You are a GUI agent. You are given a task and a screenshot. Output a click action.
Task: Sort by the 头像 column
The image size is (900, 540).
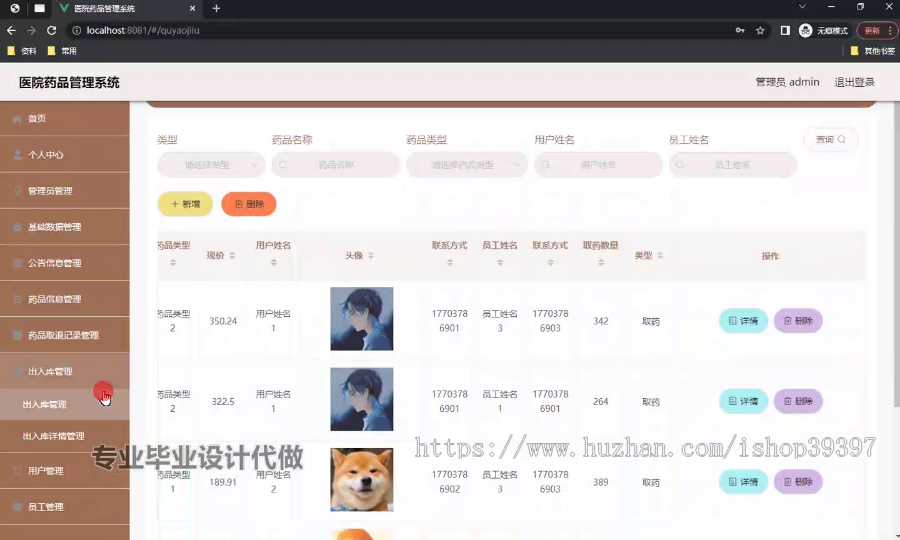pos(371,255)
